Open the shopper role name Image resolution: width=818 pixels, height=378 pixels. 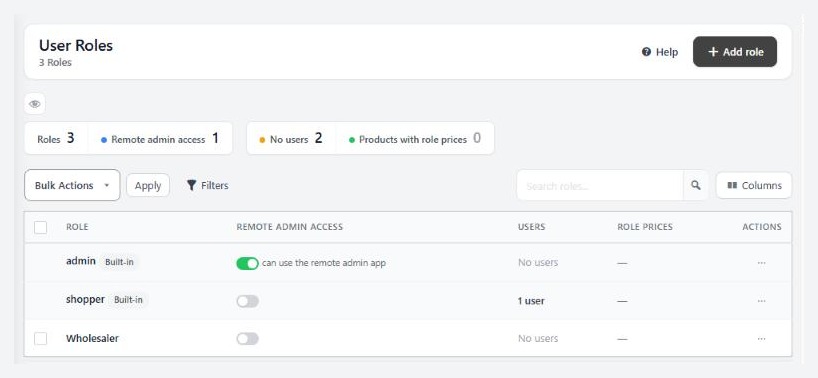[x=86, y=300]
